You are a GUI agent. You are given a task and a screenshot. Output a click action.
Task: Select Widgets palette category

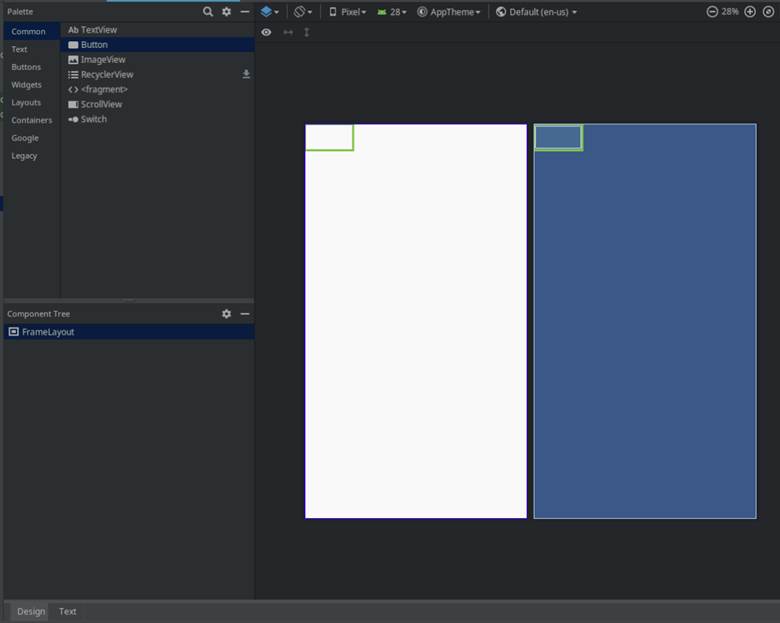point(32,85)
